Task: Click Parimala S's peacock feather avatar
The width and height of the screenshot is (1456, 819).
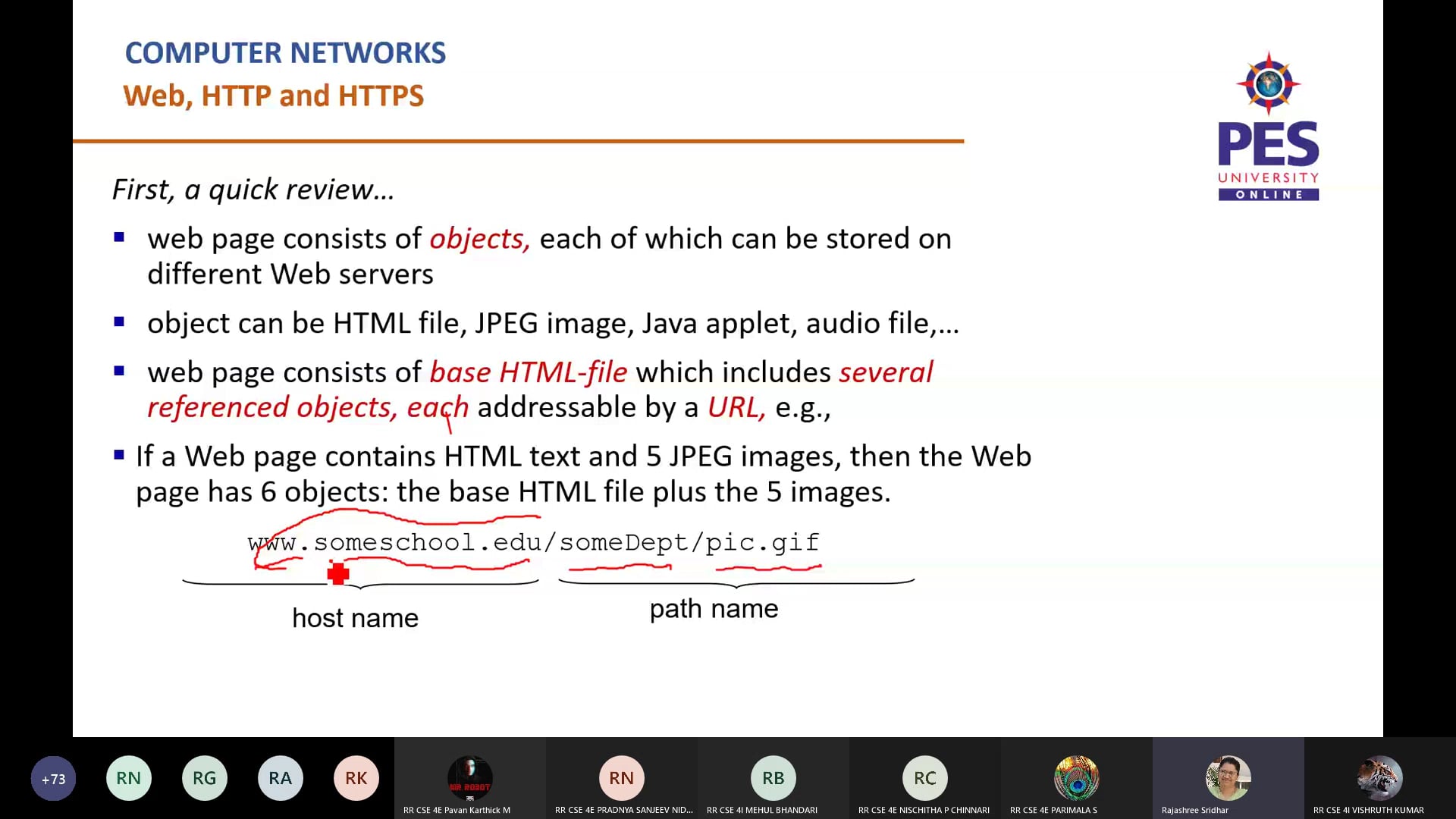Action: [1077, 778]
